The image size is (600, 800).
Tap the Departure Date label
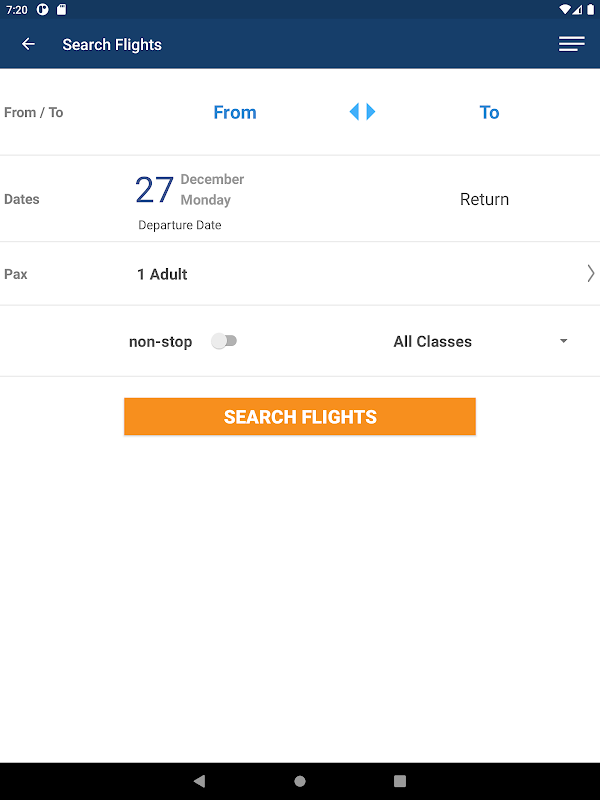[x=180, y=225]
